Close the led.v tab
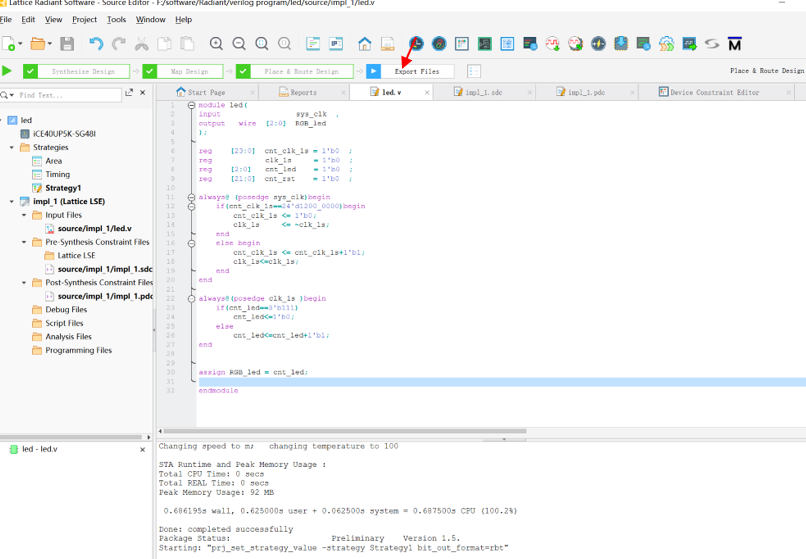The height and width of the screenshot is (559, 806). tap(427, 93)
